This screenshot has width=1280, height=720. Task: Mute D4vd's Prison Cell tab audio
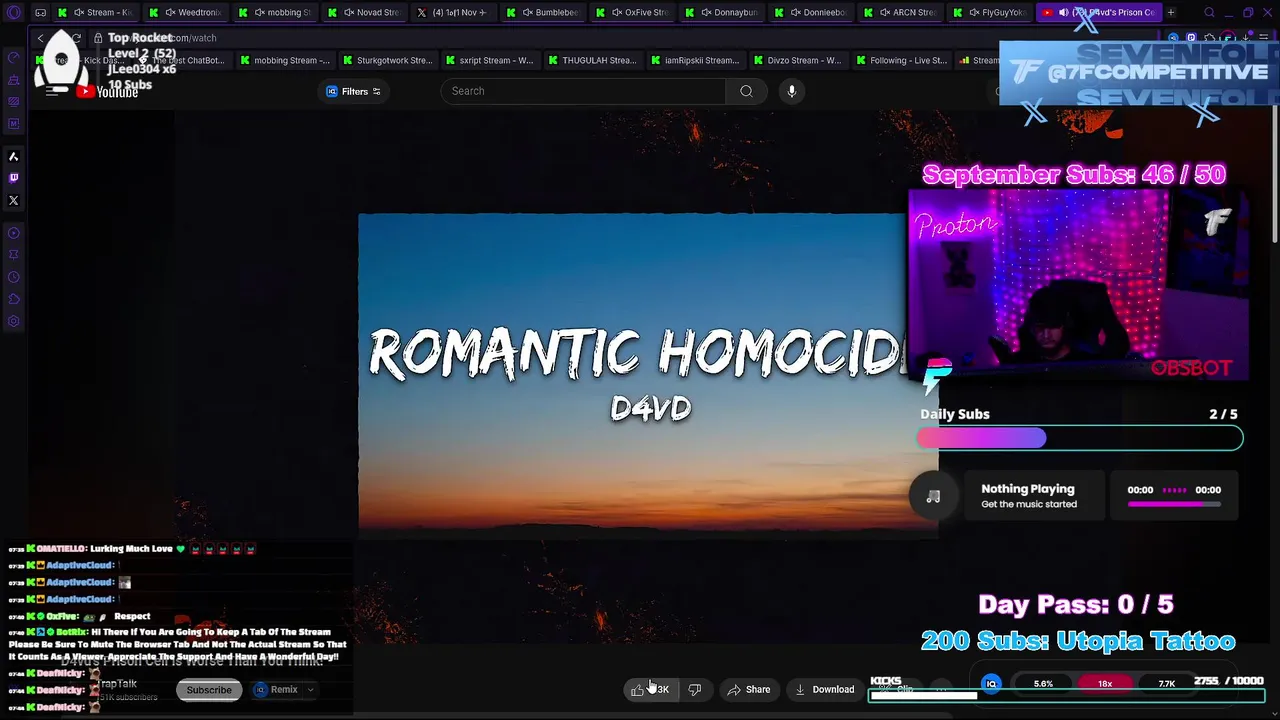point(1062,13)
